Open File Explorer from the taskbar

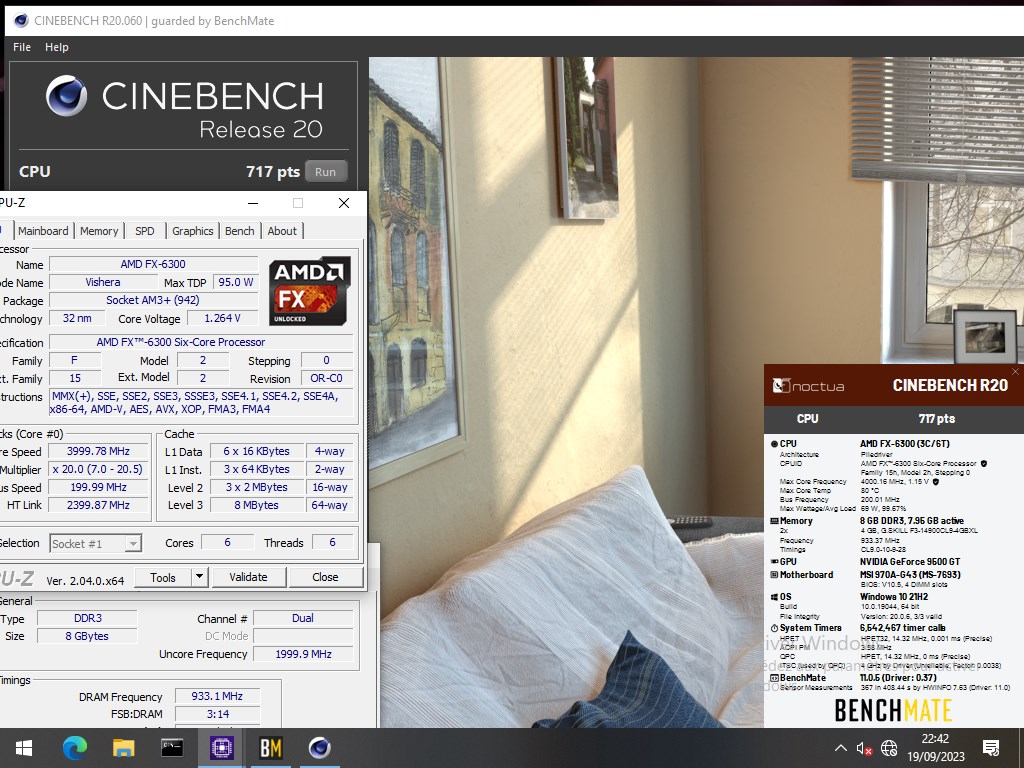point(123,748)
